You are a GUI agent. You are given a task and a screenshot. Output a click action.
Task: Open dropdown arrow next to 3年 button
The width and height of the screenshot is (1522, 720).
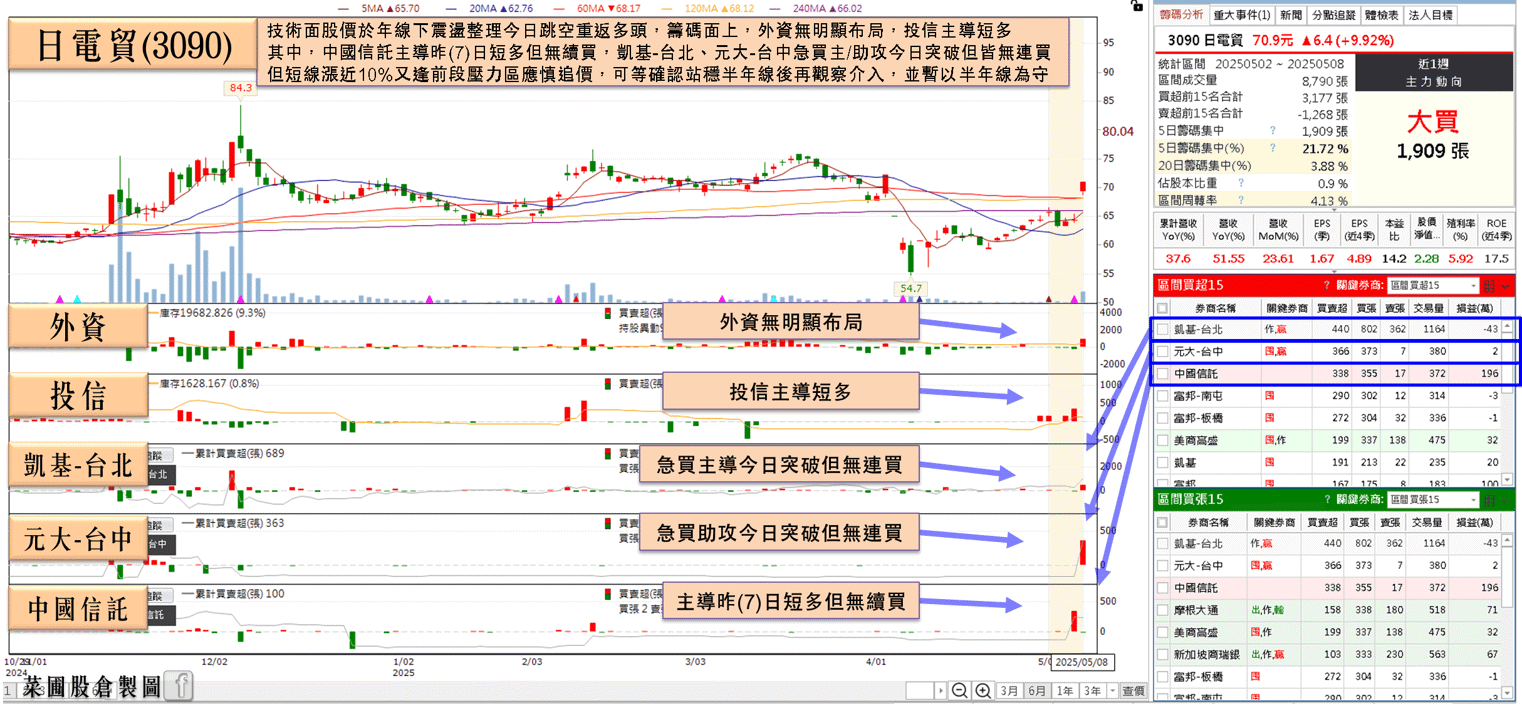1110,691
